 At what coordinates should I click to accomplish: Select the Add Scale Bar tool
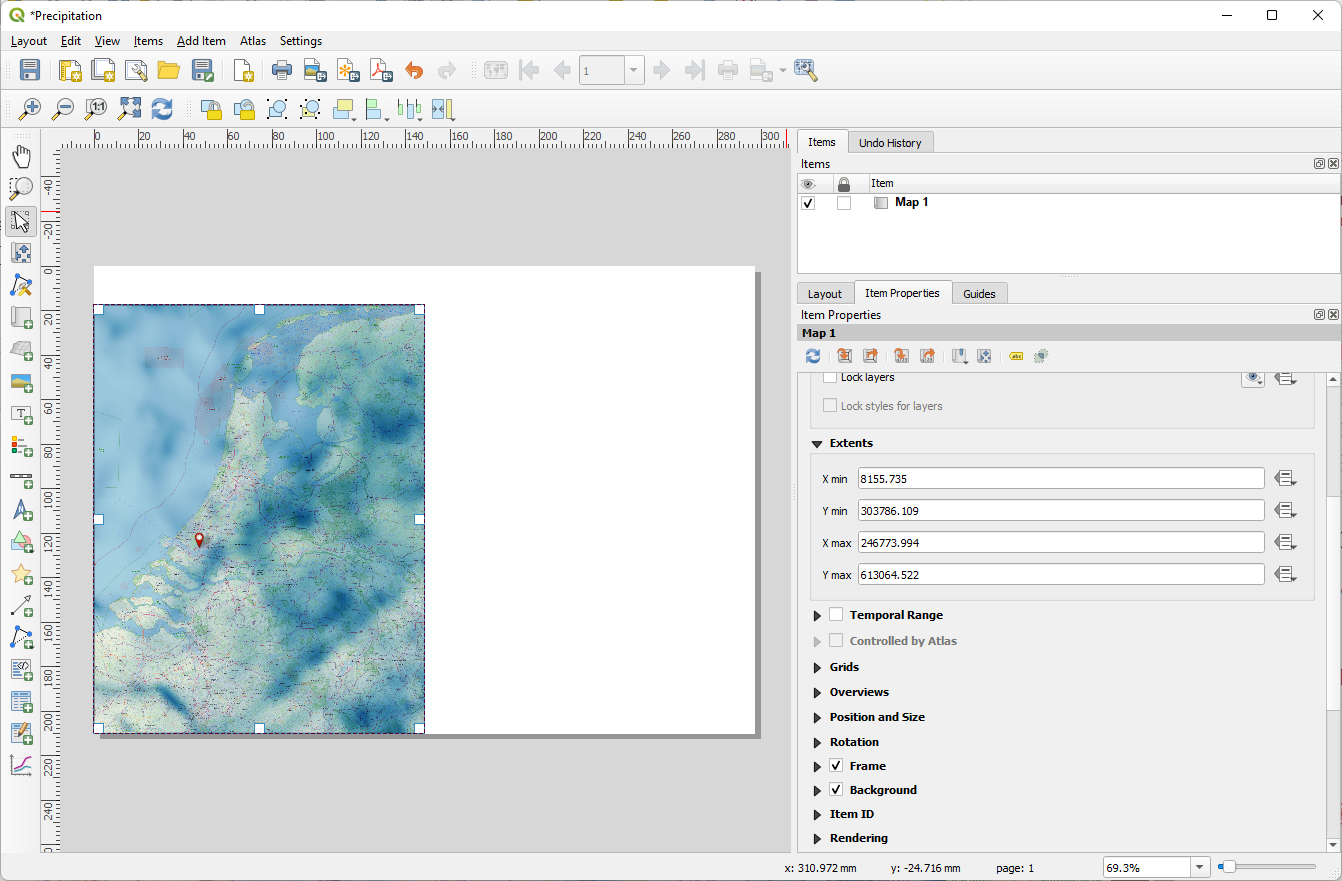pos(21,479)
